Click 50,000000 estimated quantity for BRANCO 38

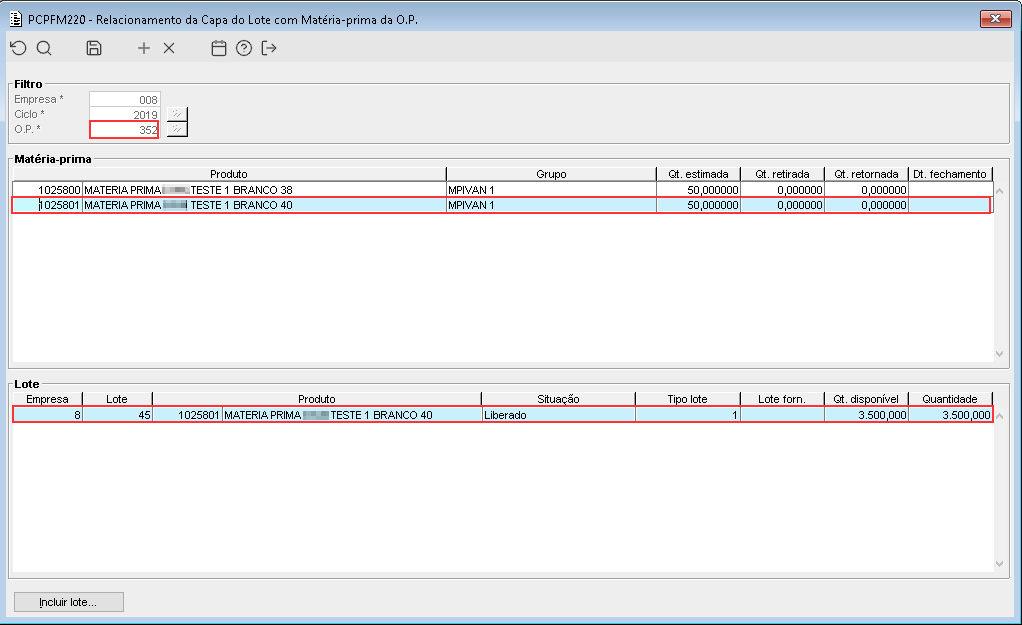(x=698, y=190)
